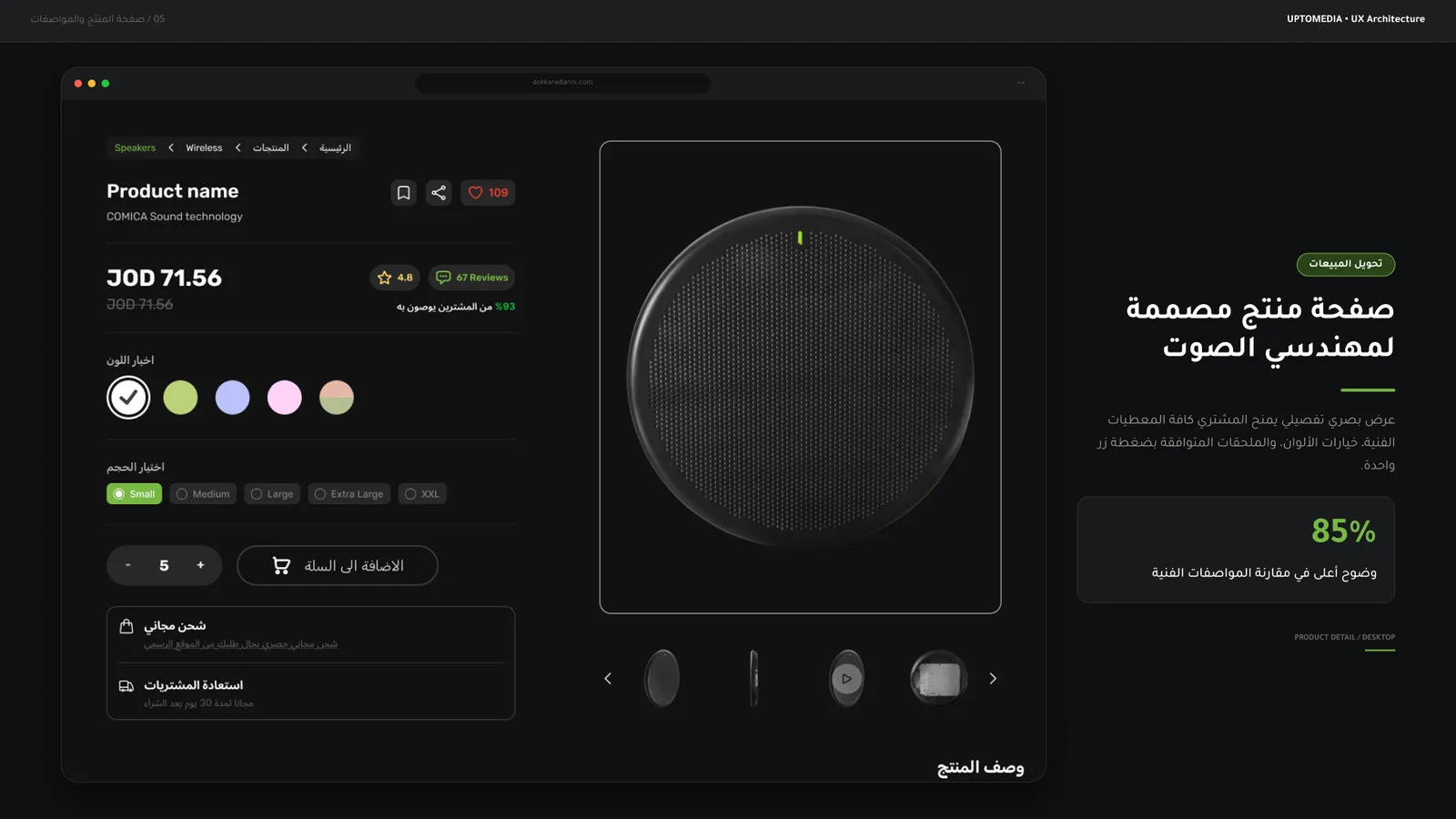Select the side-profile speaker thumbnail

[x=753, y=678]
